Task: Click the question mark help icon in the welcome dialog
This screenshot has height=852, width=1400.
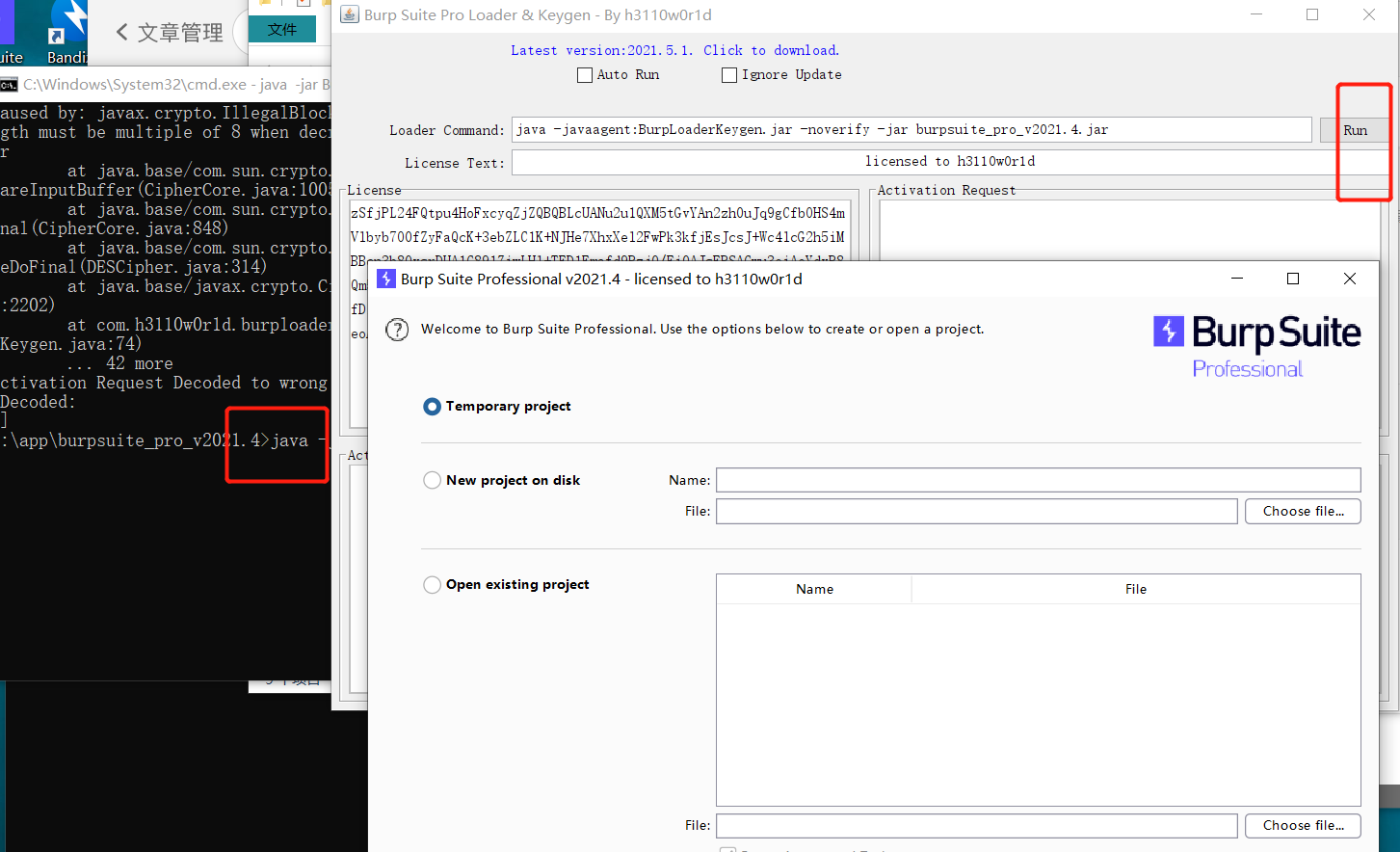Action: 396,329
